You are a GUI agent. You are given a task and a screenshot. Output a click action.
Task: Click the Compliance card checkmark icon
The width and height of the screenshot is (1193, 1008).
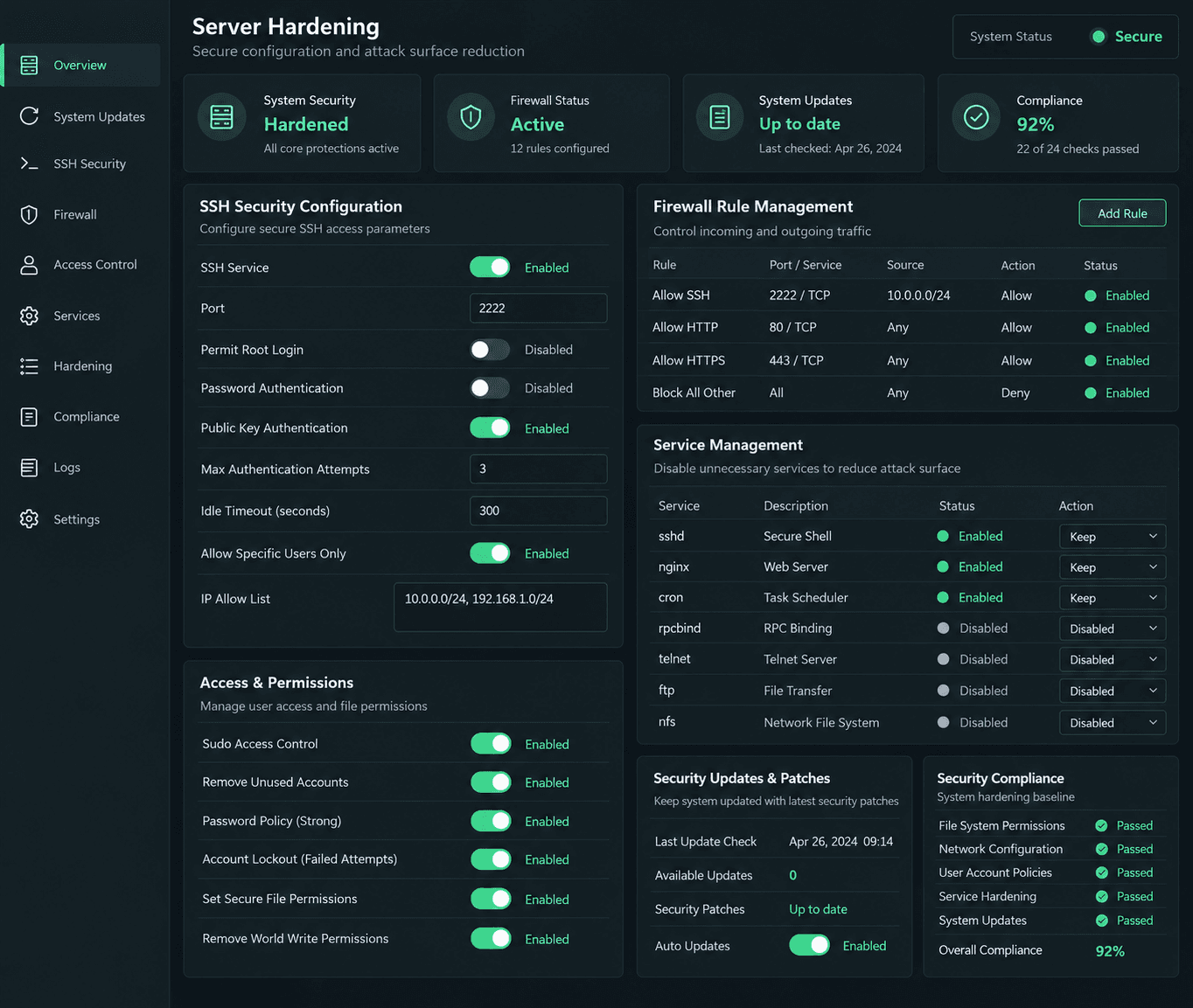[976, 117]
